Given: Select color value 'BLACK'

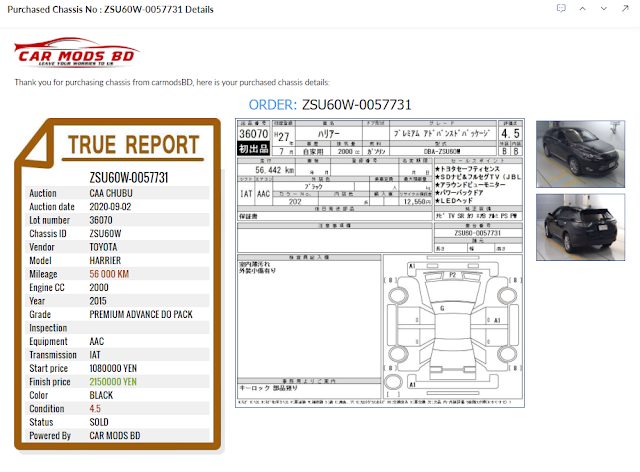Looking at the screenshot, I should click(101, 395).
